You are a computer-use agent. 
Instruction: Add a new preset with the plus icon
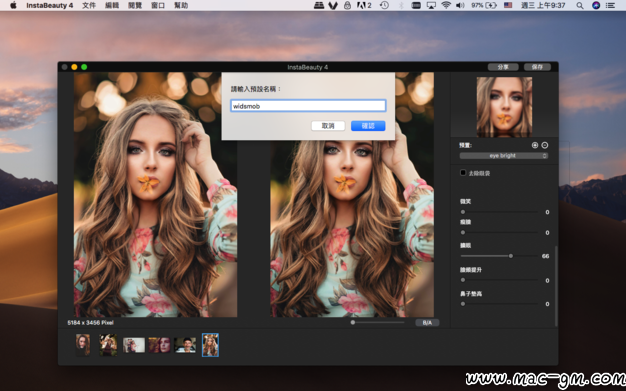click(x=535, y=145)
